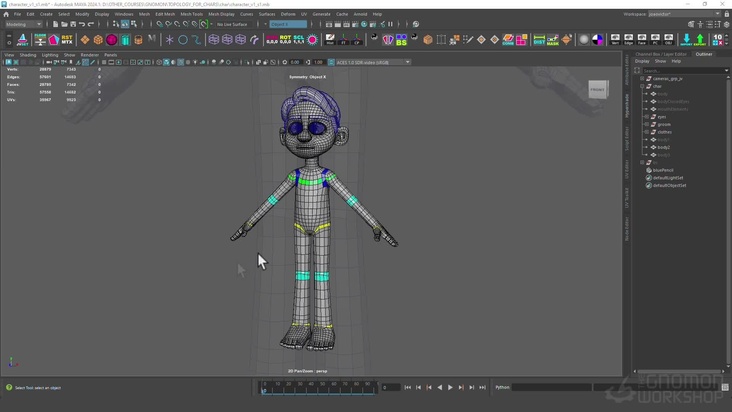
Task: Click the RST MTX shelf icon
Action: point(67,40)
